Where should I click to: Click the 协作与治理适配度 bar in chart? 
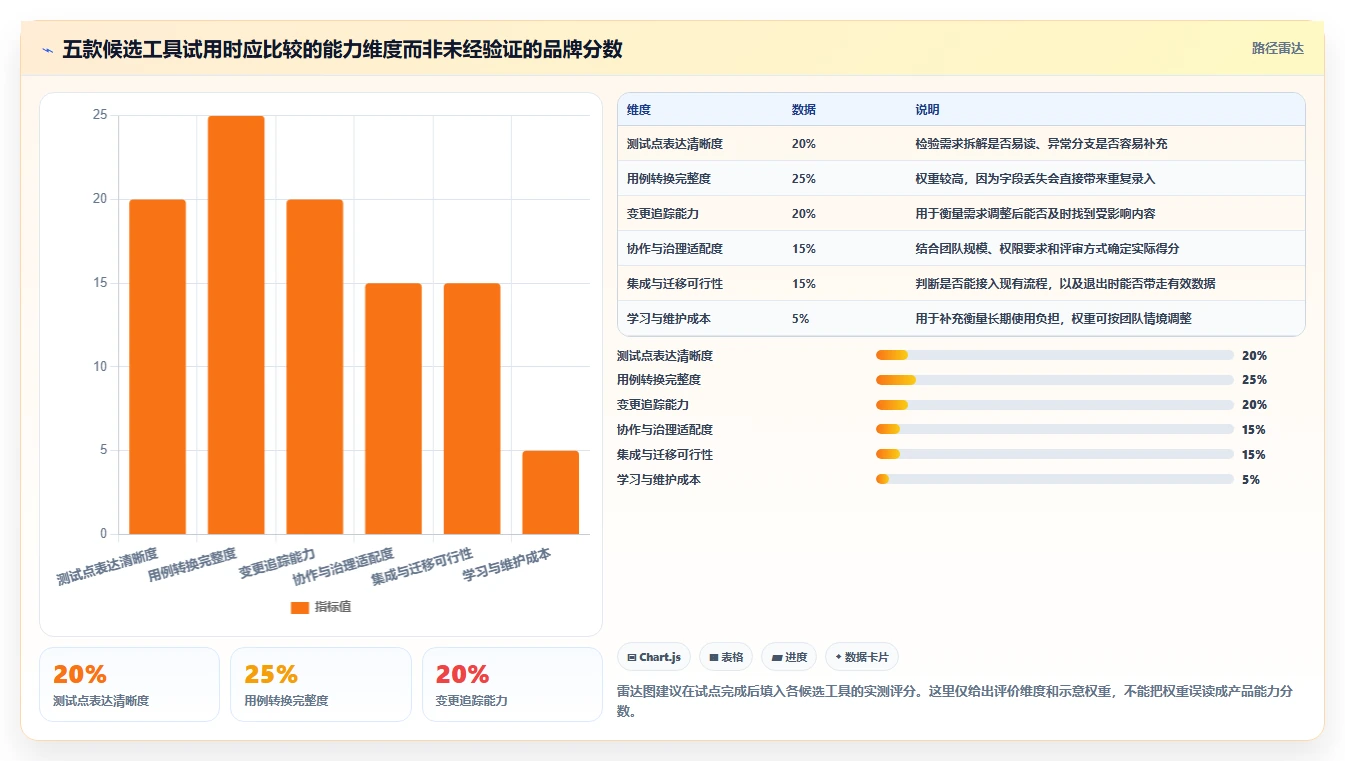(x=393, y=408)
